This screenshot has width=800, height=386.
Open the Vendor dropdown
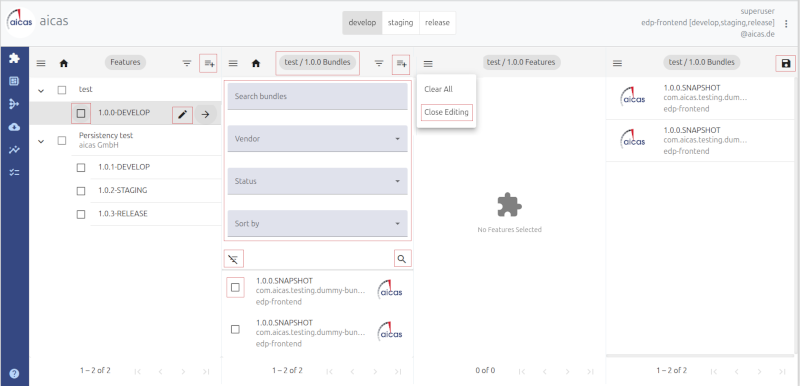pyautogui.click(x=317, y=138)
